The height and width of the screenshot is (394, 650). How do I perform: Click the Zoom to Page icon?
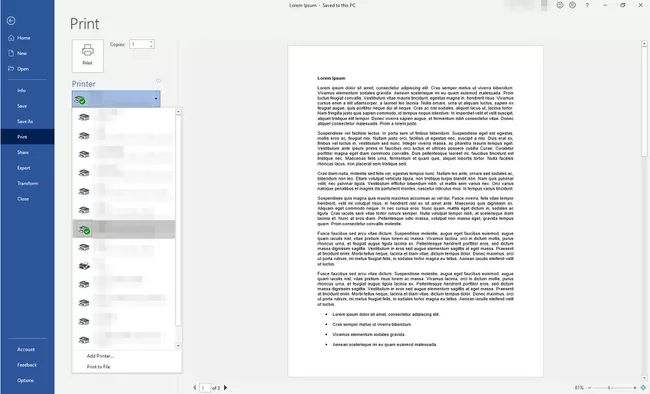point(643,388)
